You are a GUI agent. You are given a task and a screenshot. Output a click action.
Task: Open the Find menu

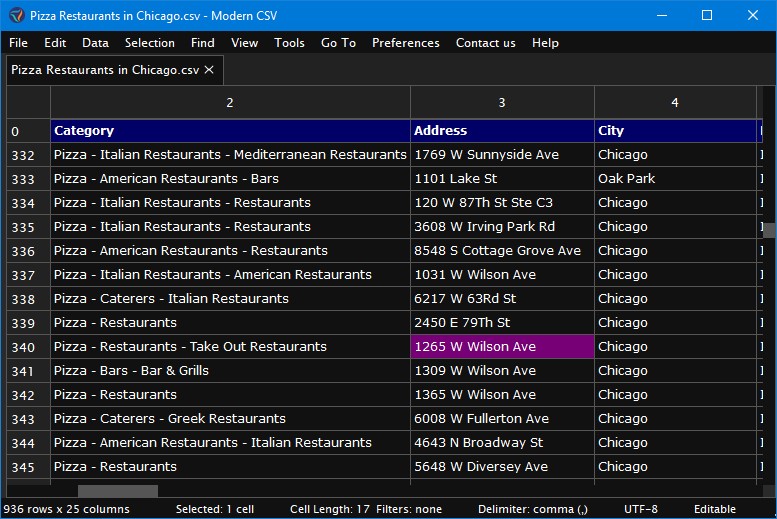click(203, 43)
